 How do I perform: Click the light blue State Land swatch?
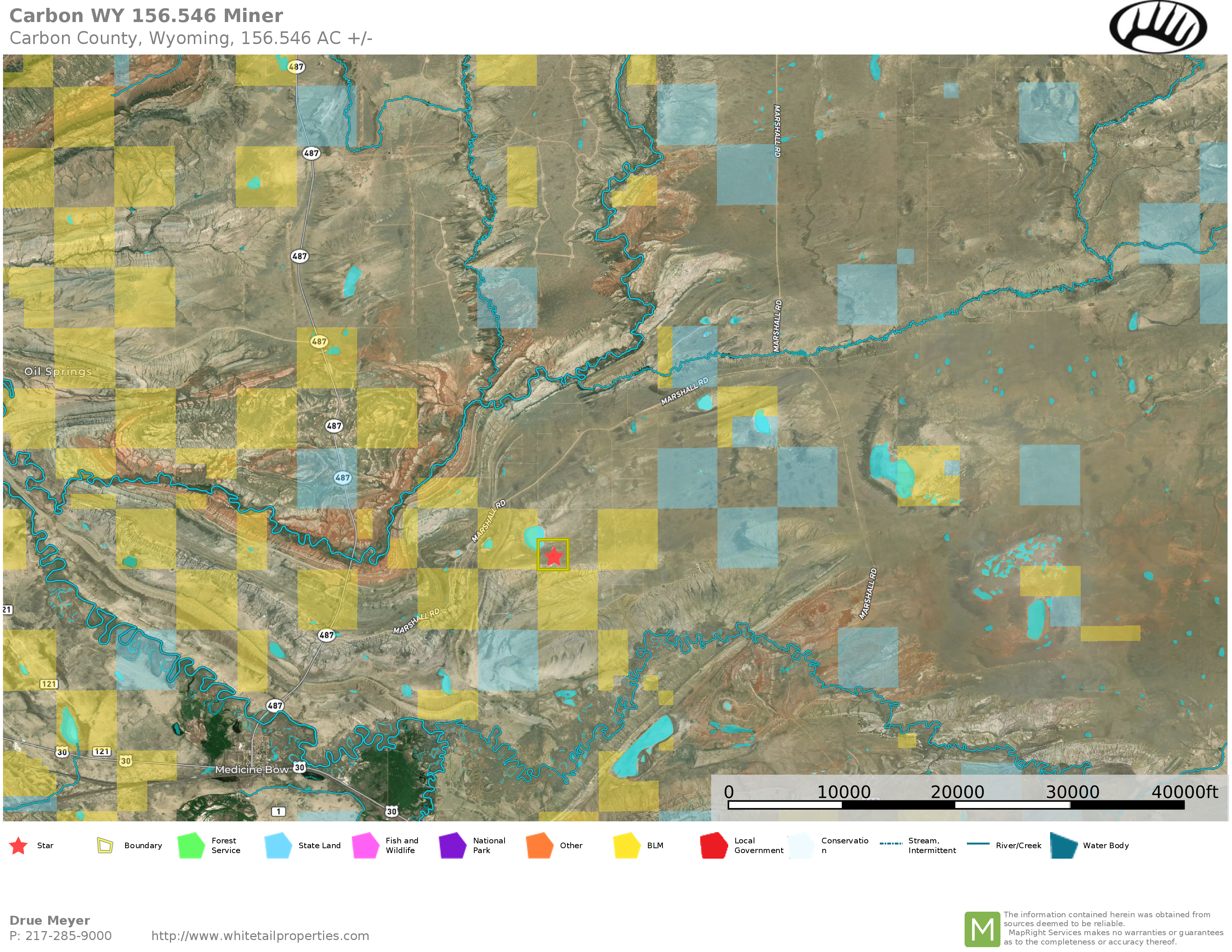pos(278,845)
